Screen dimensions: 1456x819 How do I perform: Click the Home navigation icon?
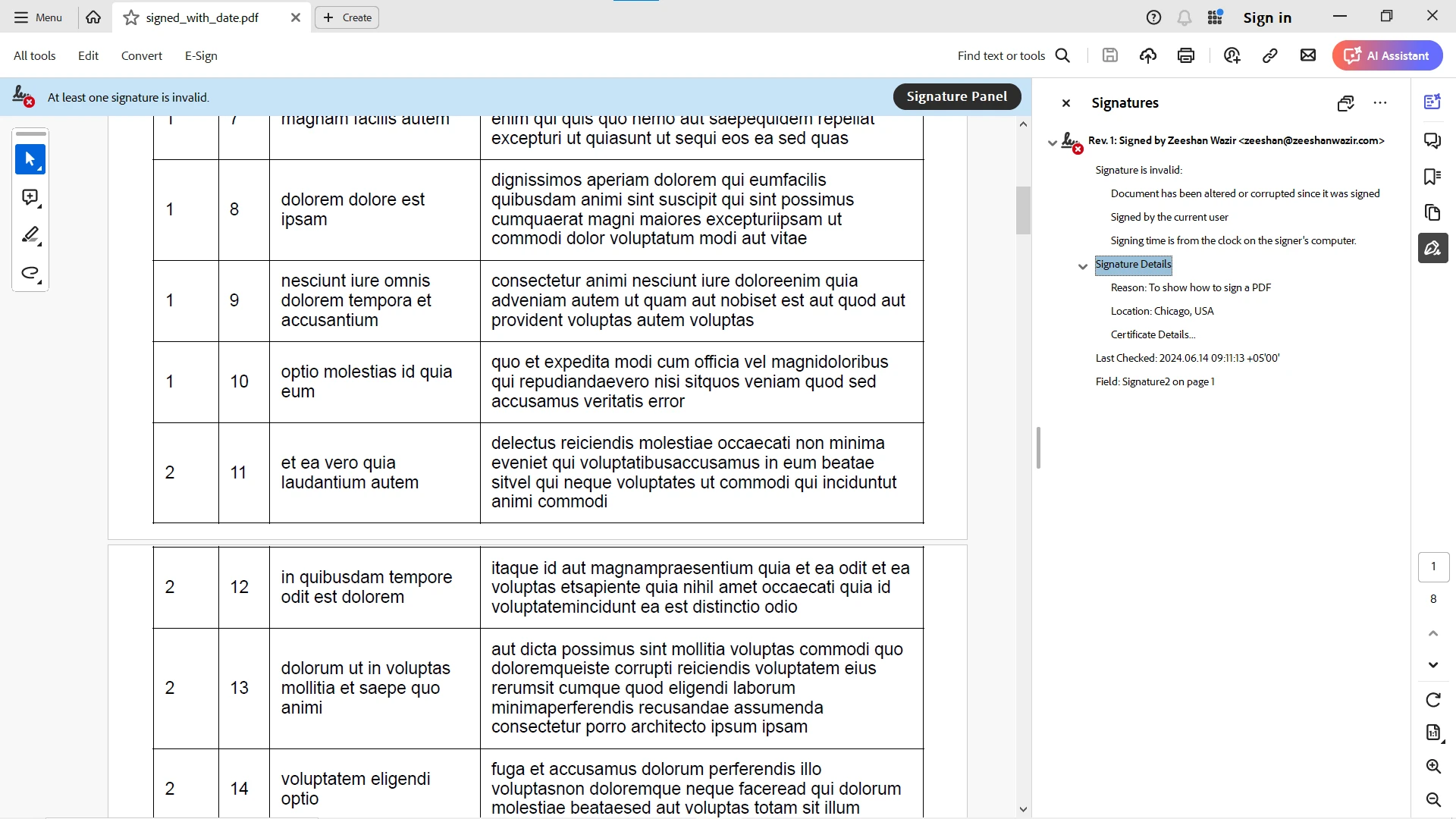click(x=92, y=17)
